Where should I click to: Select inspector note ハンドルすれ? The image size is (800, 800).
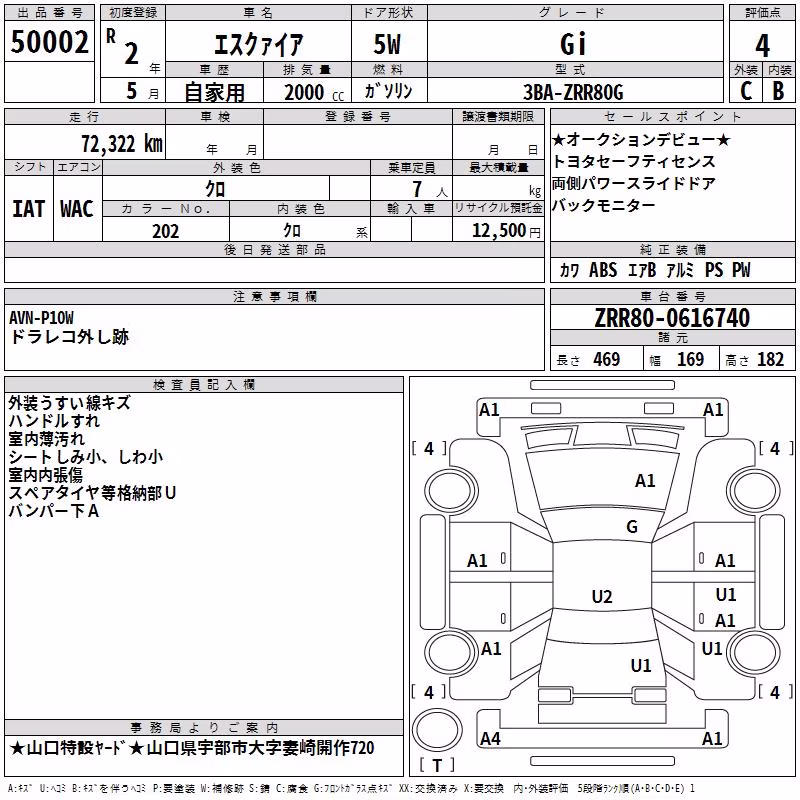click(x=54, y=421)
